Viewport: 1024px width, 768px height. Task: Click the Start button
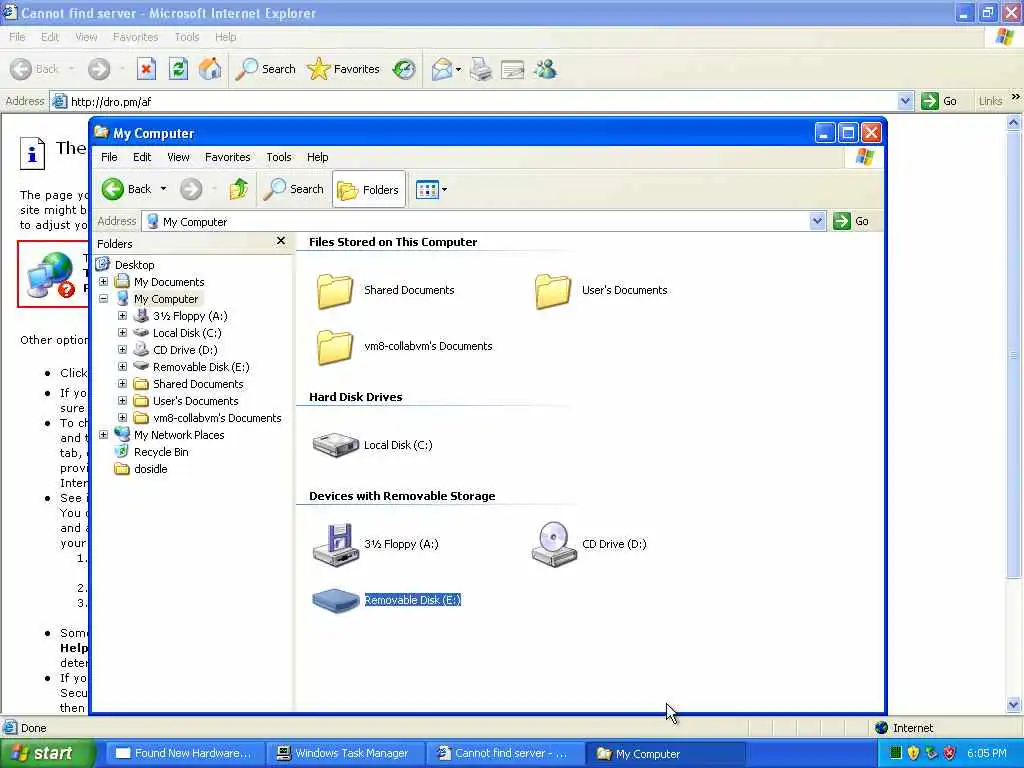[48, 754]
